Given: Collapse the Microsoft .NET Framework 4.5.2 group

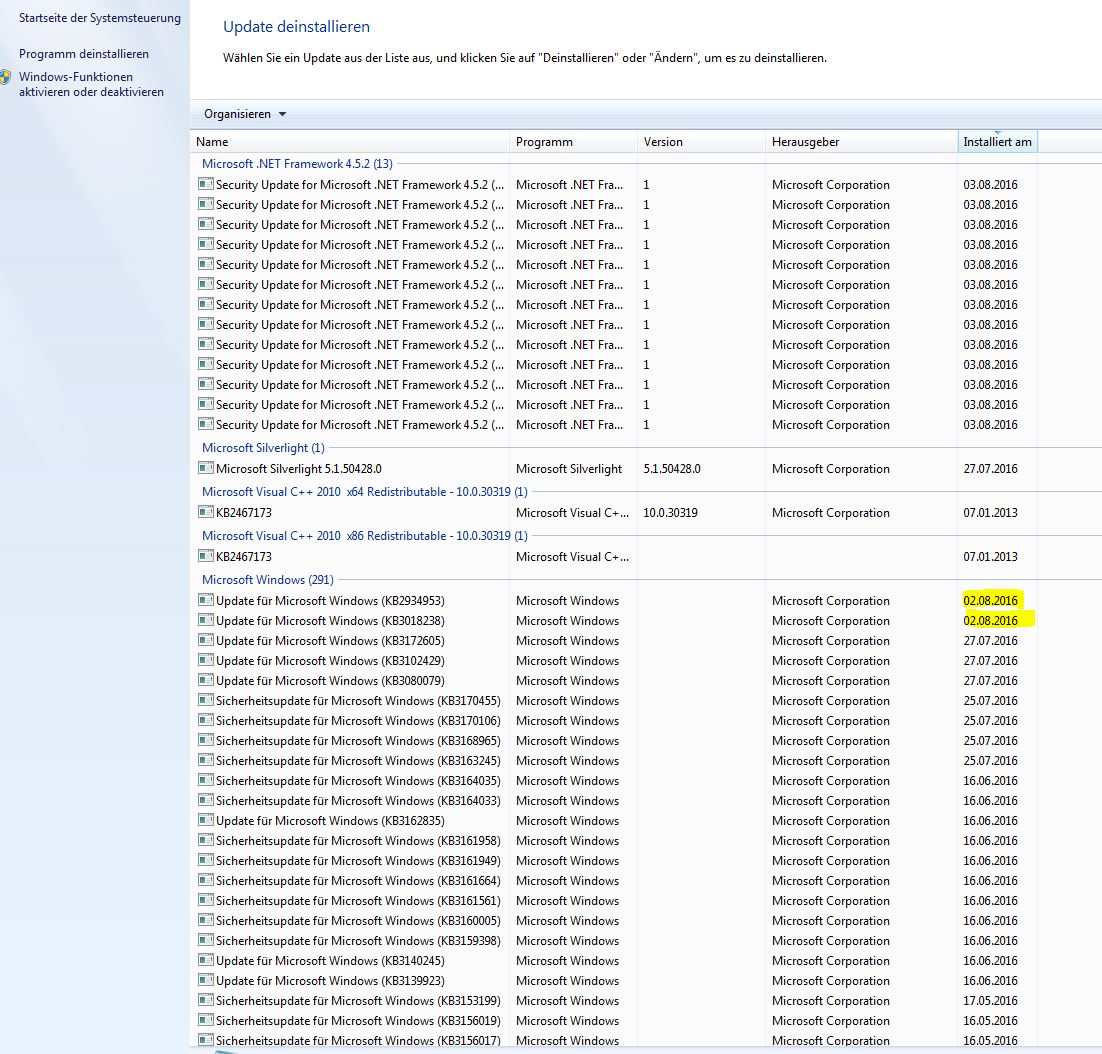Looking at the screenshot, I should (x=297, y=164).
